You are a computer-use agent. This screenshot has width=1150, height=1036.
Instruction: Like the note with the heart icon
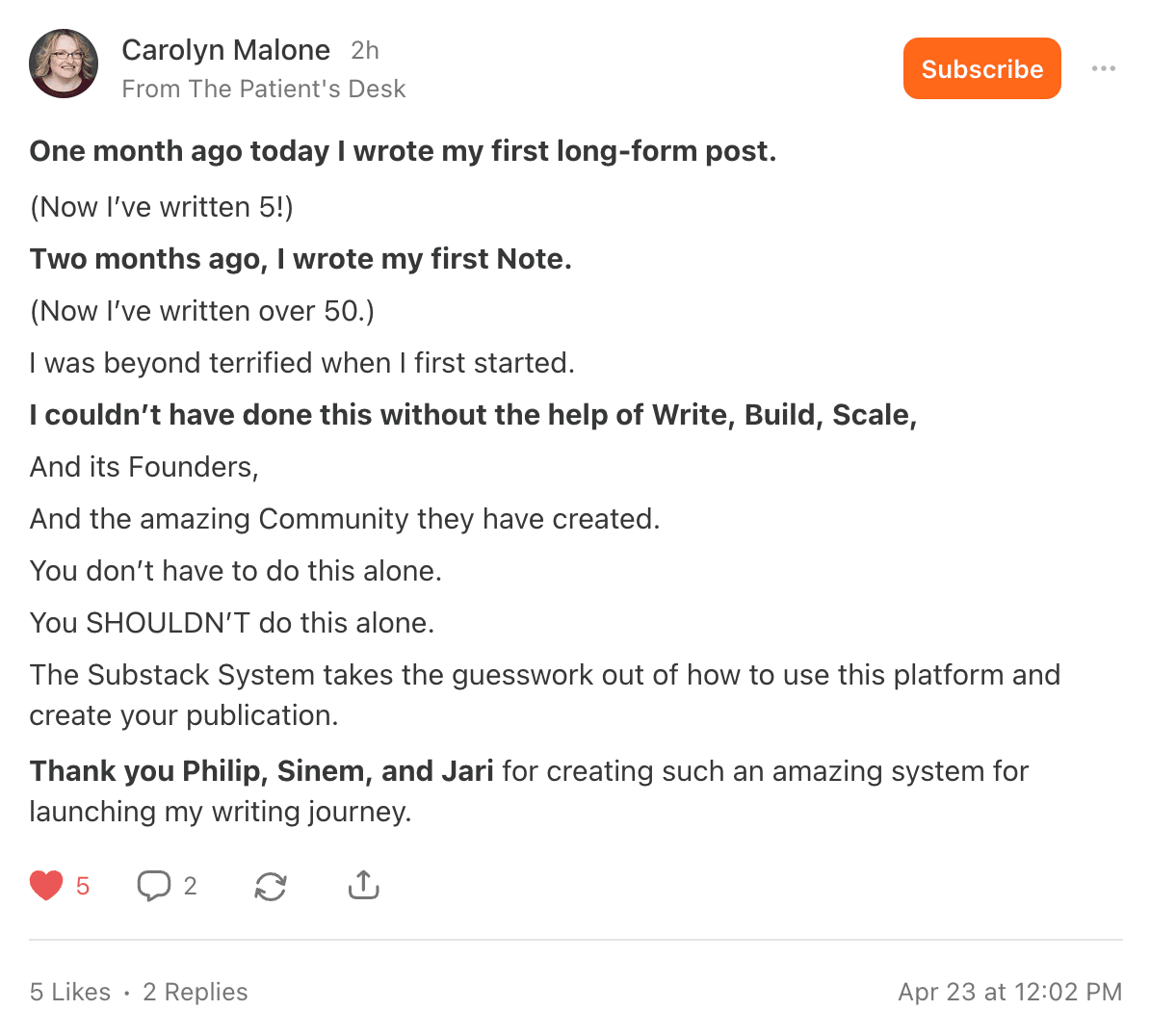[x=46, y=885]
